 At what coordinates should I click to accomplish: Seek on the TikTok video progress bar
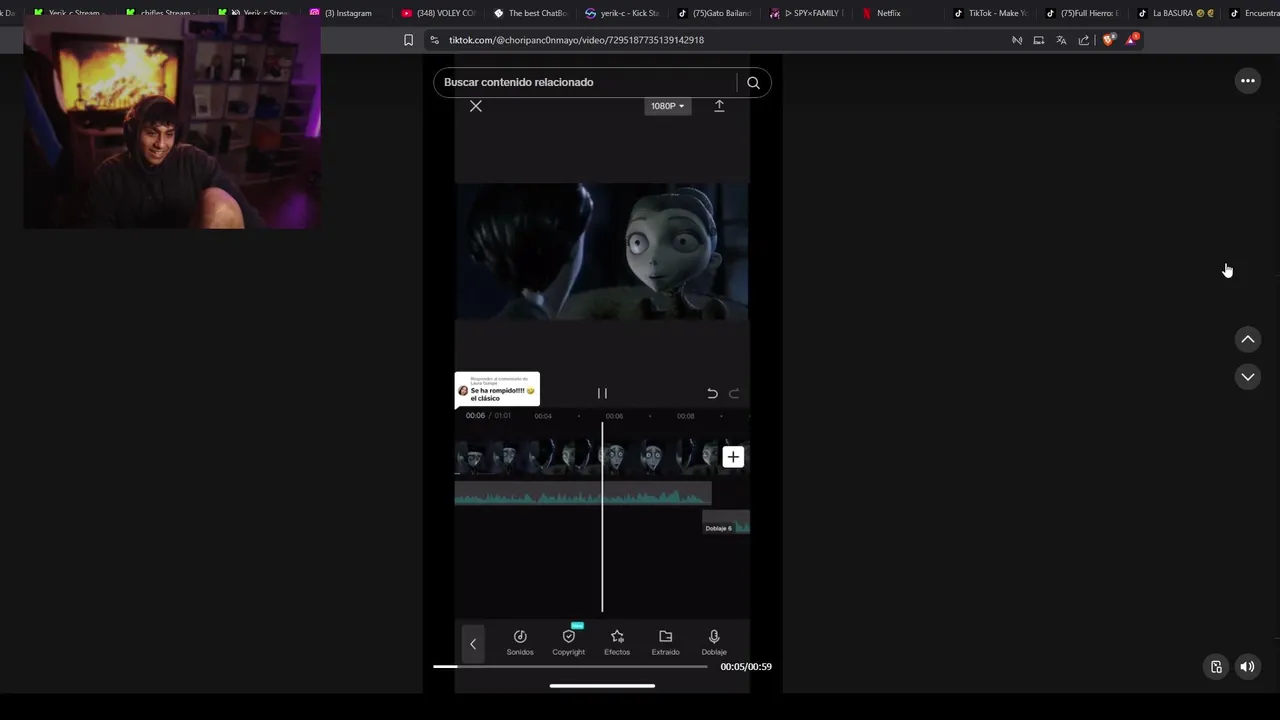click(x=570, y=667)
